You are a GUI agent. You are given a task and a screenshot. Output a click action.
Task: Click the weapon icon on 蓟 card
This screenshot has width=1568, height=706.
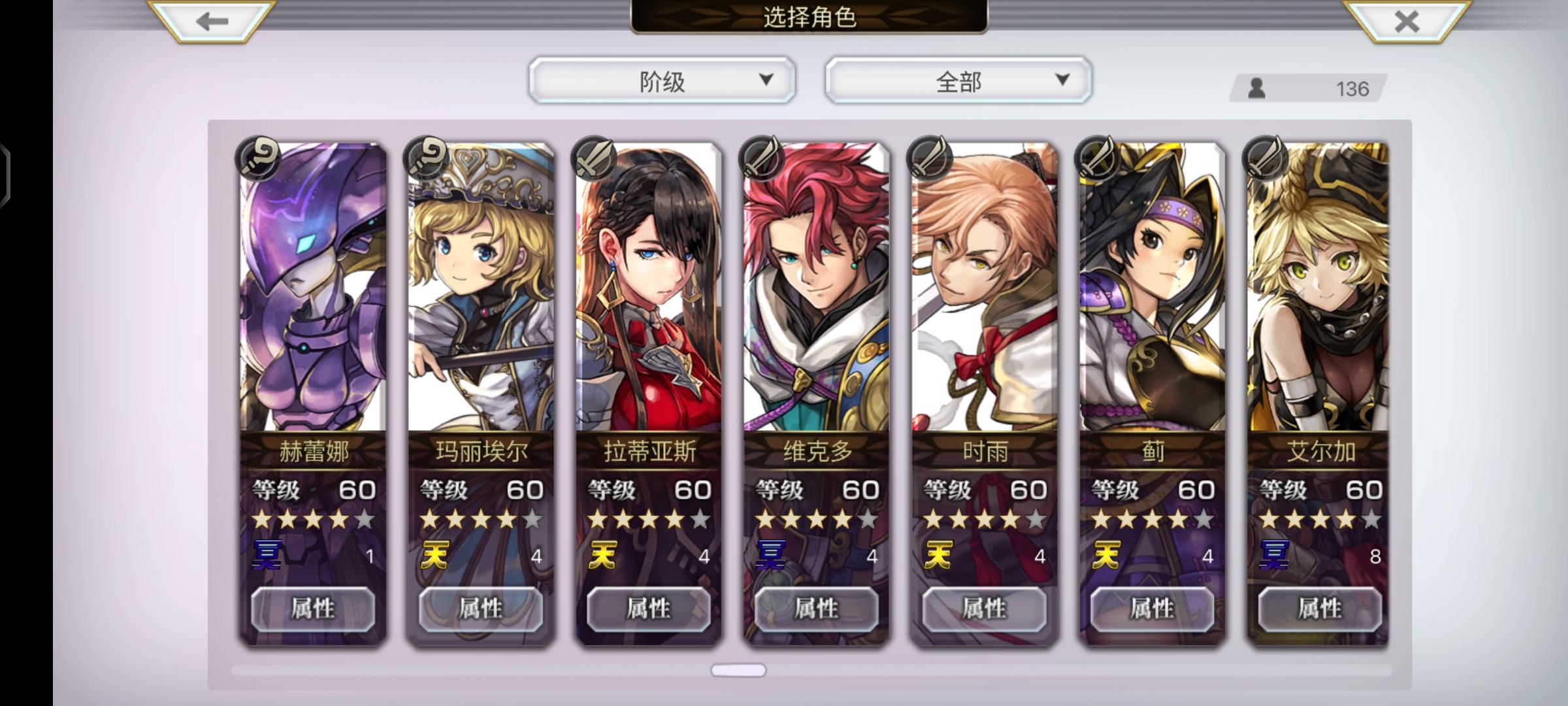point(1097,158)
